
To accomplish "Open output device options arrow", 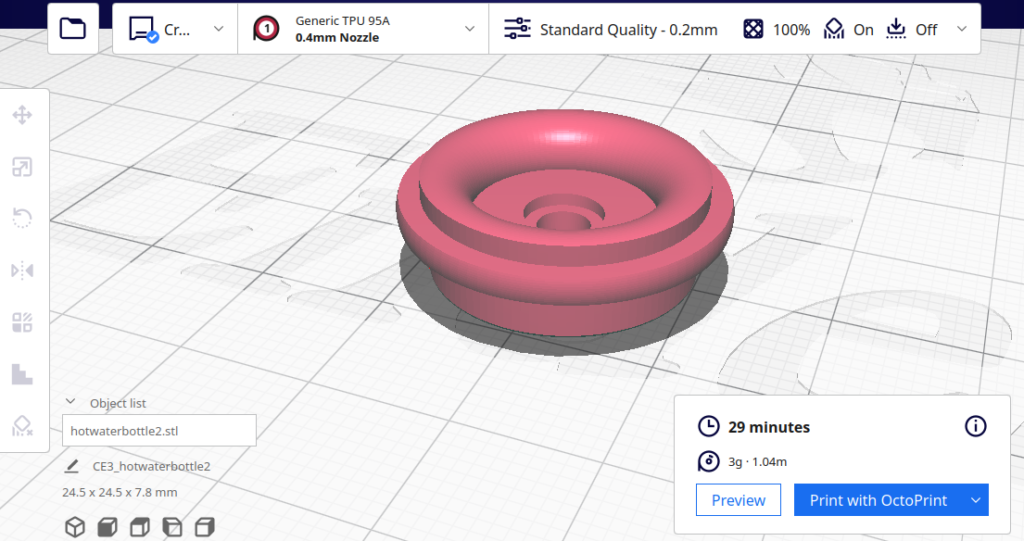I will point(976,500).
